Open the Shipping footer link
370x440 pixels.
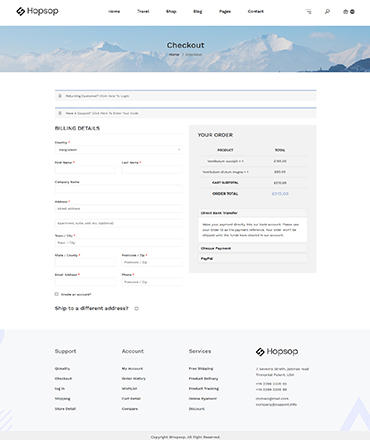63,399
